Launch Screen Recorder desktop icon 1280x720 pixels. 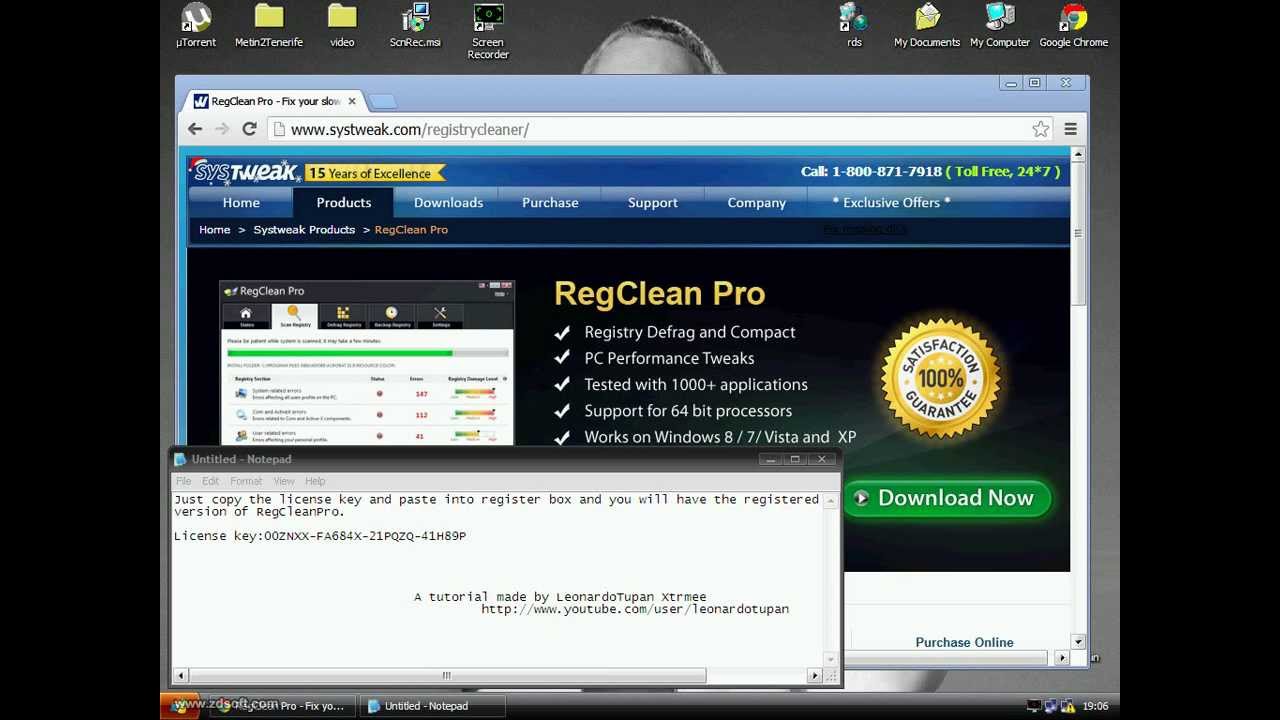488,31
